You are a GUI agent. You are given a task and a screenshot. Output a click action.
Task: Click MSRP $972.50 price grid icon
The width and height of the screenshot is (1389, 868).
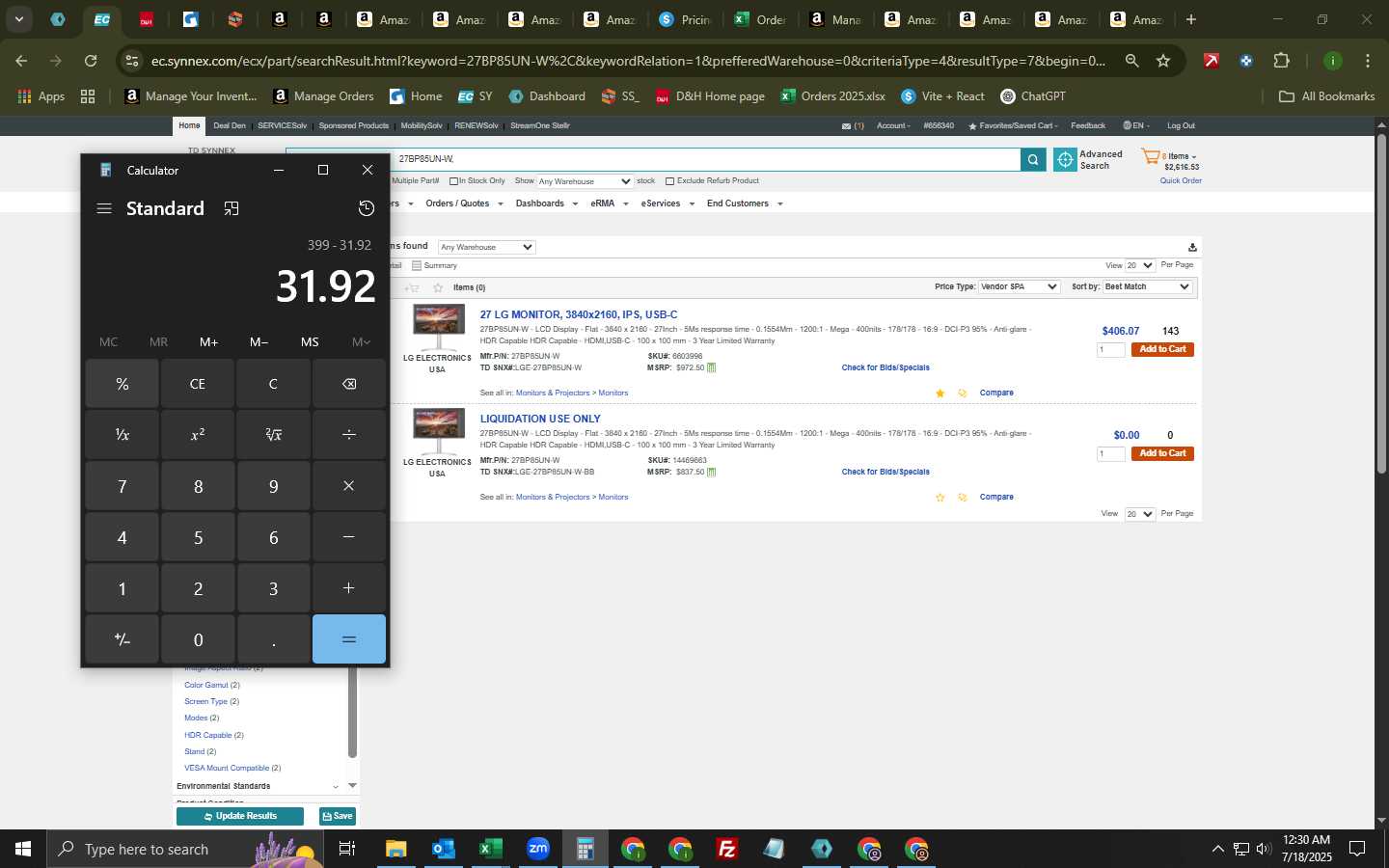pyautogui.click(x=712, y=367)
